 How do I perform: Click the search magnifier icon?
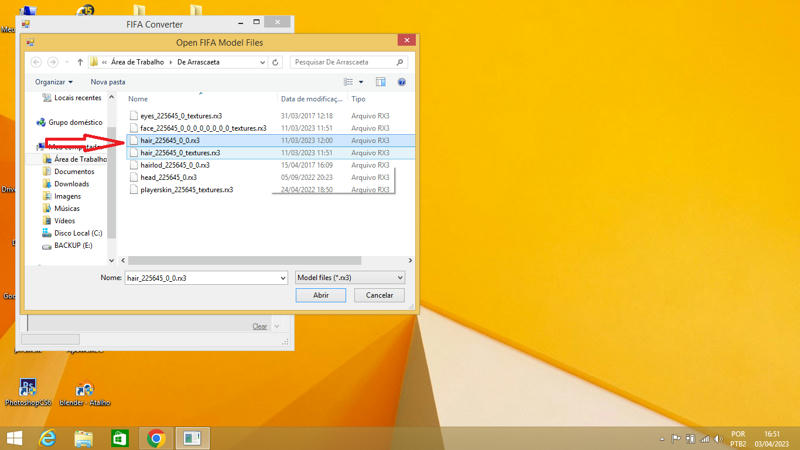point(400,62)
